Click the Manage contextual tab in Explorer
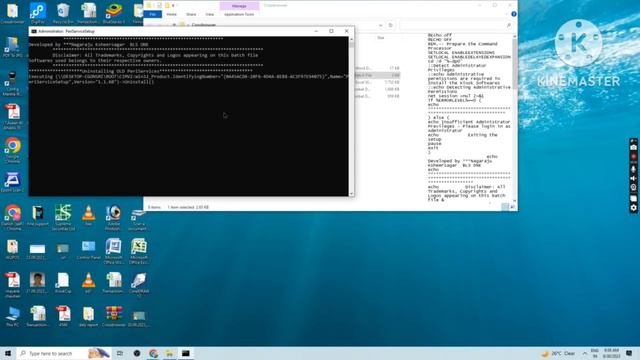This screenshot has width=640, height=360. click(239, 6)
